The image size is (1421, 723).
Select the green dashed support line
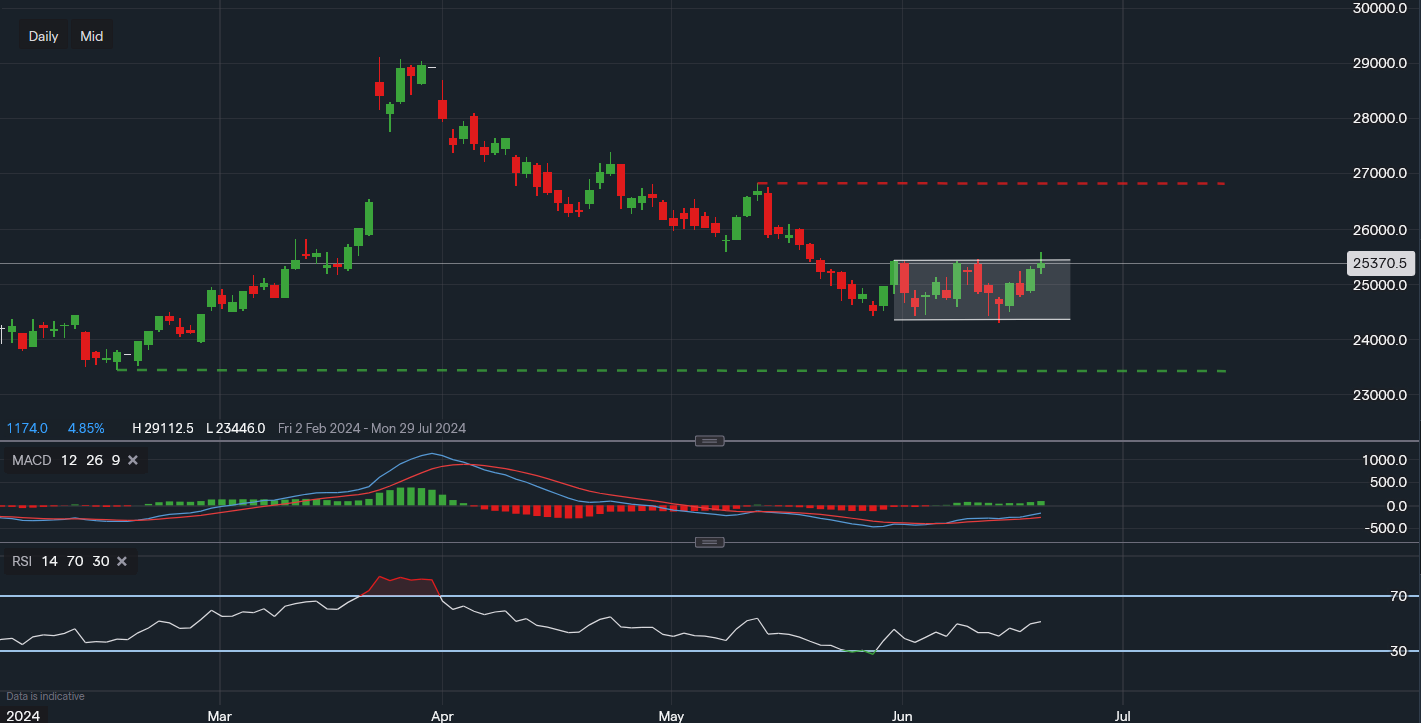pyautogui.click(x=700, y=370)
